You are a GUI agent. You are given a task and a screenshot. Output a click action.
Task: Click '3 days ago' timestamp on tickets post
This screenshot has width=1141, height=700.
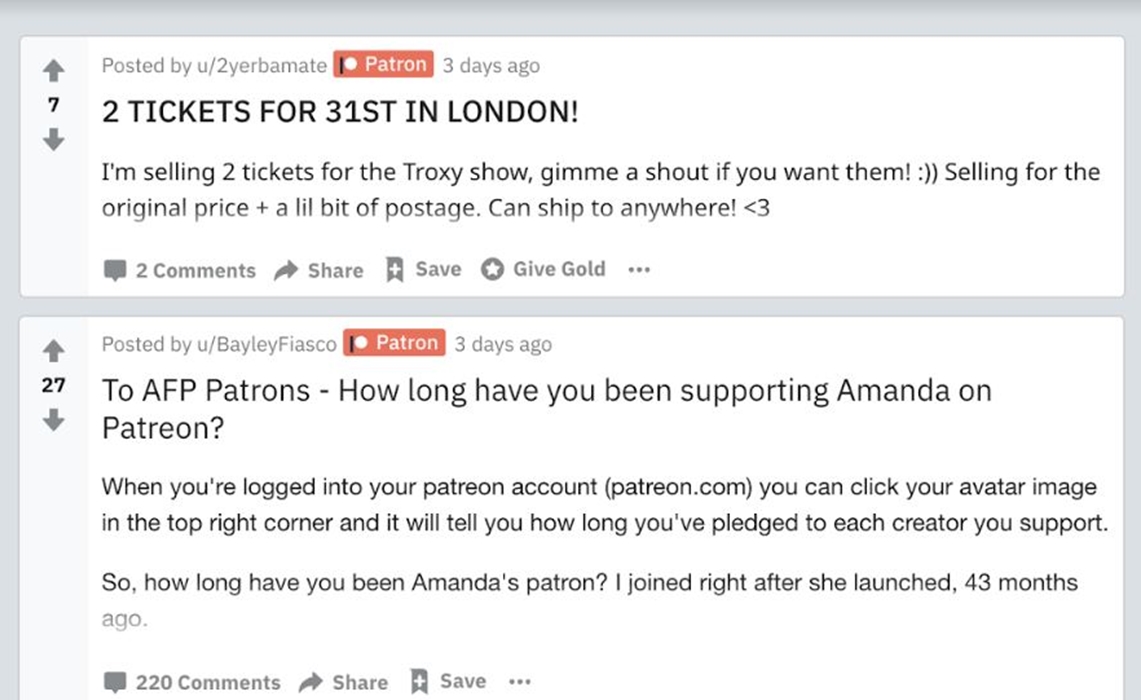tap(491, 66)
